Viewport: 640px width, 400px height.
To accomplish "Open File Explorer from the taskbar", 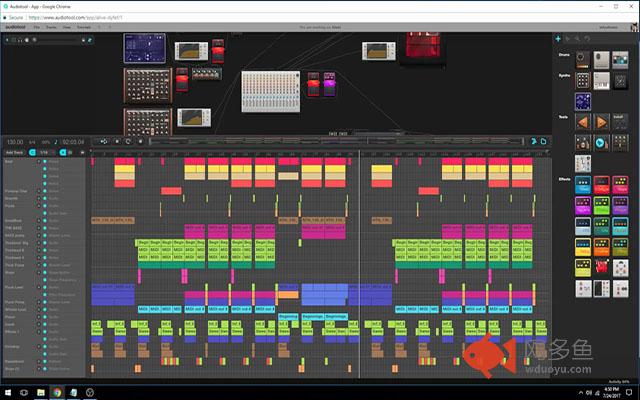I will pos(41,393).
